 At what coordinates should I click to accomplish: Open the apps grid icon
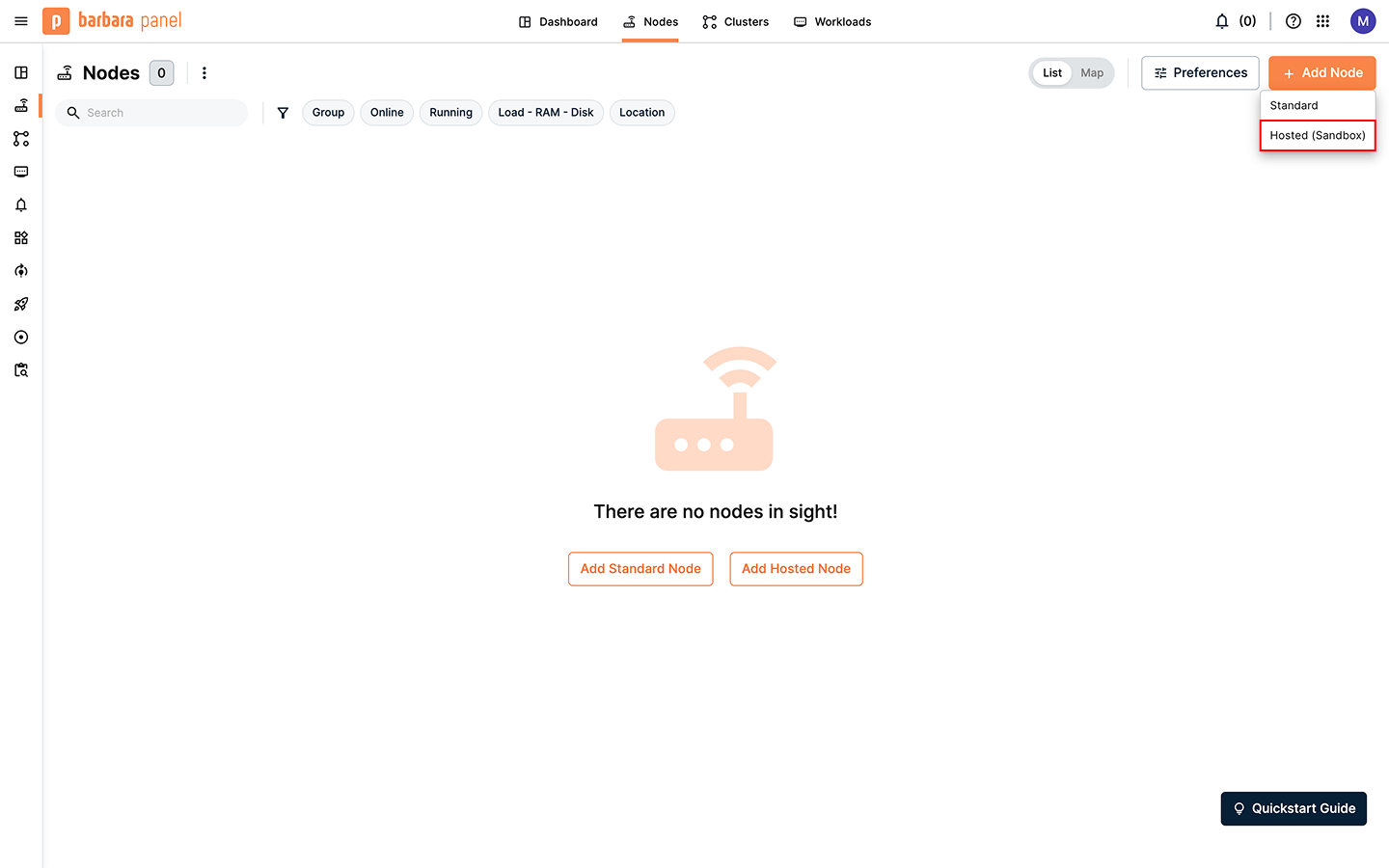(1323, 21)
